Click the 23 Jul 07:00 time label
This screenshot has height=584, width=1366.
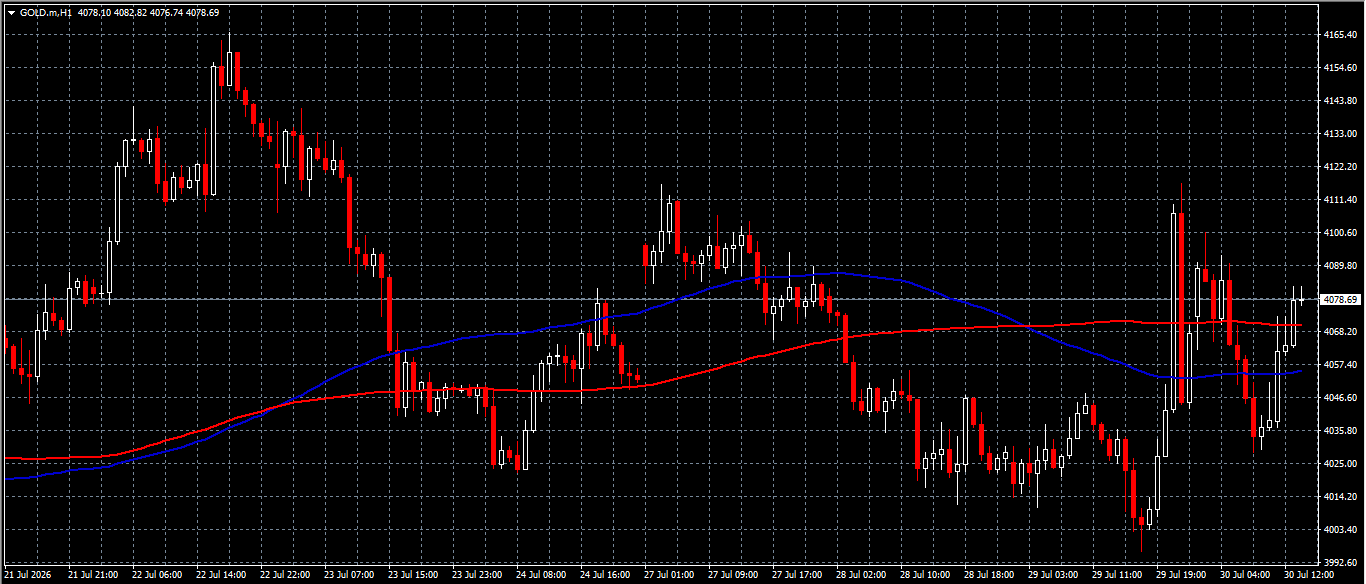349,576
